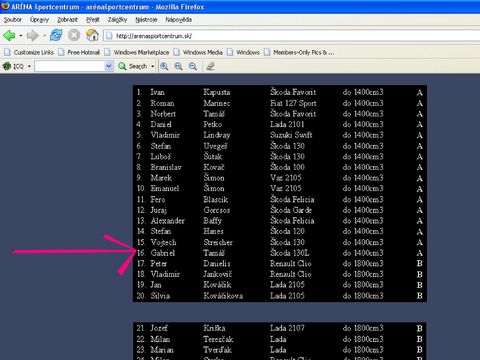Click the name Jozef in row 21
The width and height of the screenshot is (480, 360).
point(159,328)
